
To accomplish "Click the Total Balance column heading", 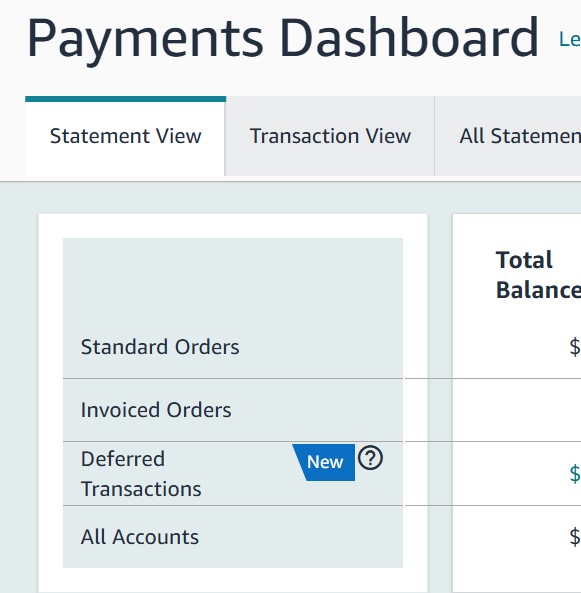I will click(538, 275).
